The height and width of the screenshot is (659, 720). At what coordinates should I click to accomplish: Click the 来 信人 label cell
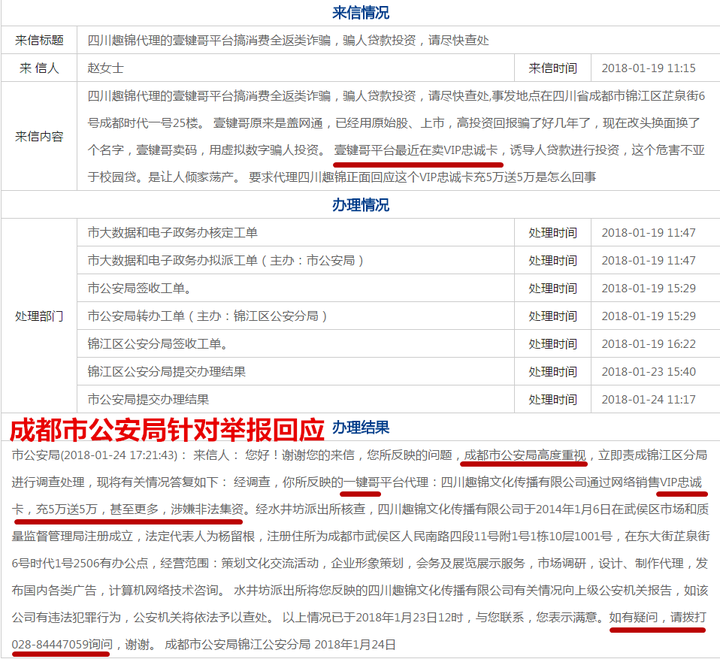pyautogui.click(x=39, y=68)
